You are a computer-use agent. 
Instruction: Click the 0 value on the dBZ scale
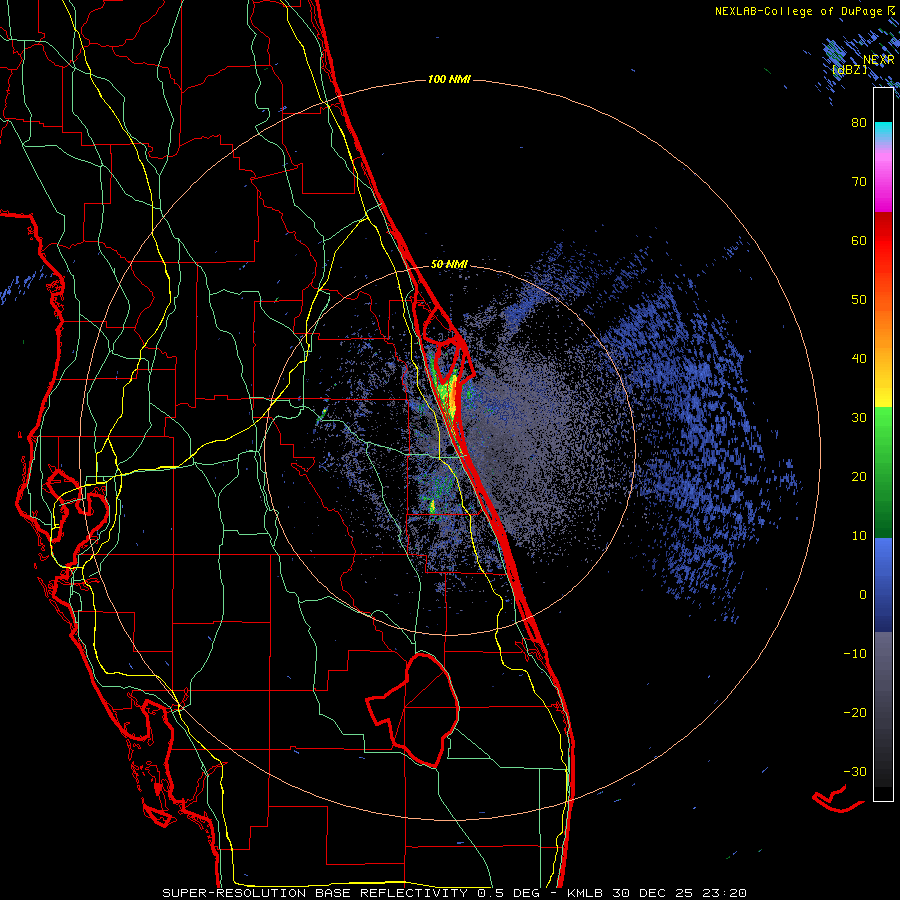863,595
